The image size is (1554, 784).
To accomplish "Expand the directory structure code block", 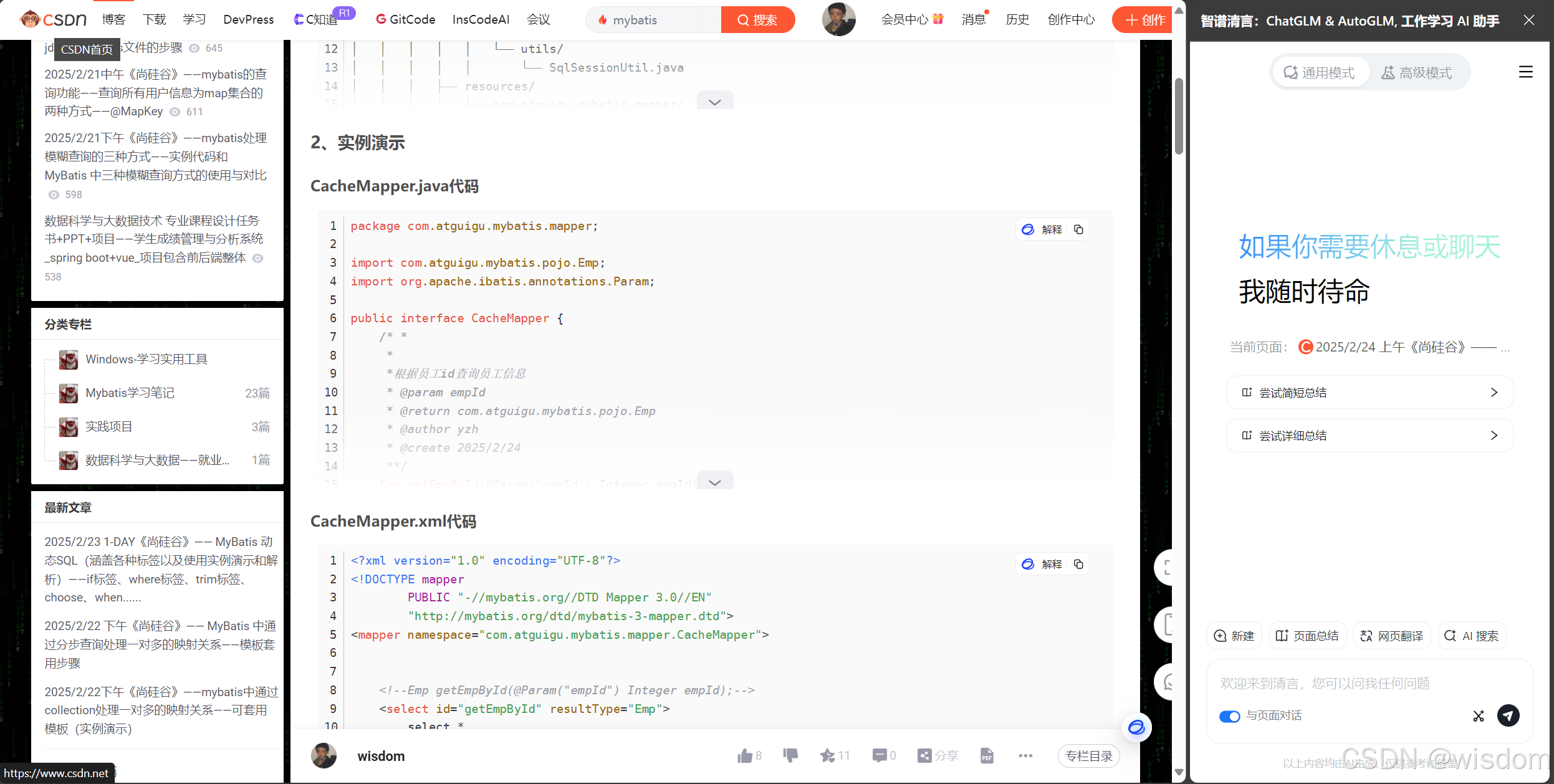I will [x=715, y=102].
